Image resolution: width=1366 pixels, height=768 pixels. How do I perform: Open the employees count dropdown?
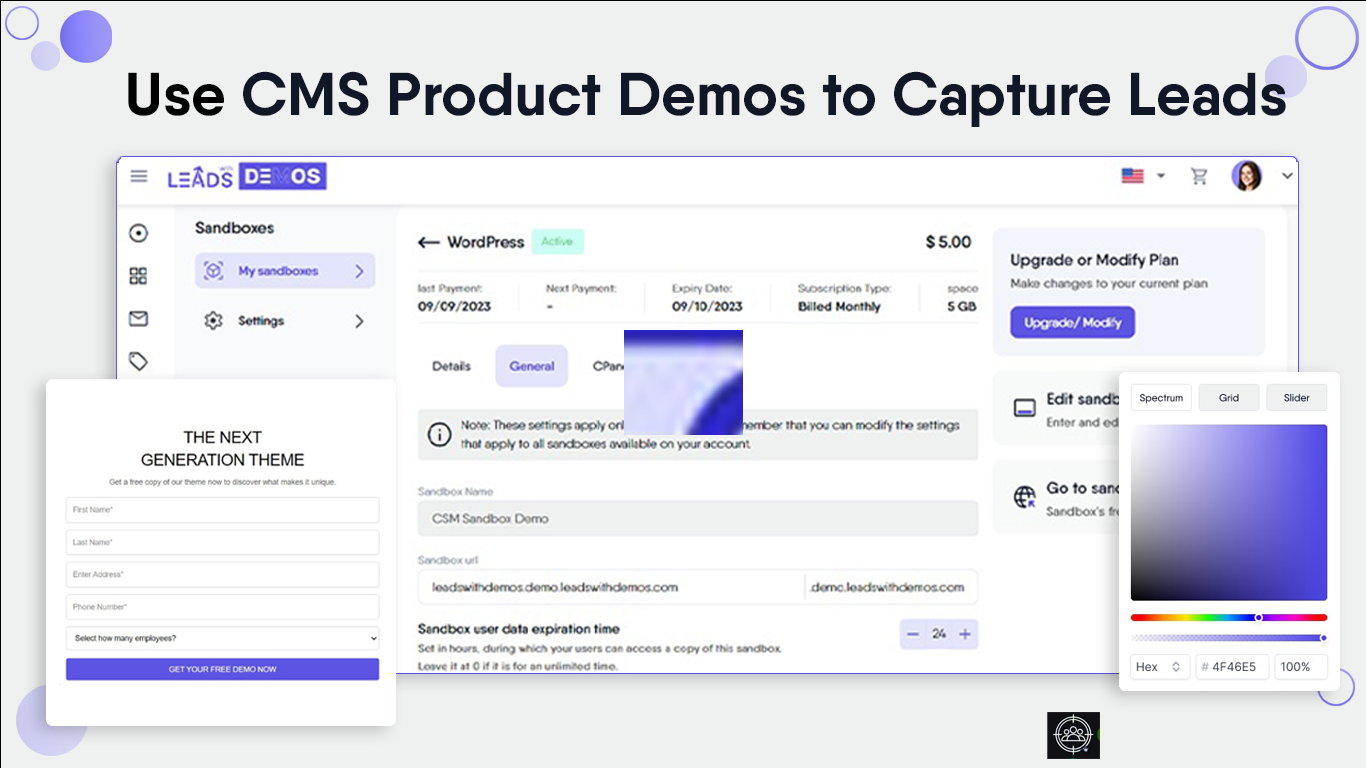[x=222, y=638]
